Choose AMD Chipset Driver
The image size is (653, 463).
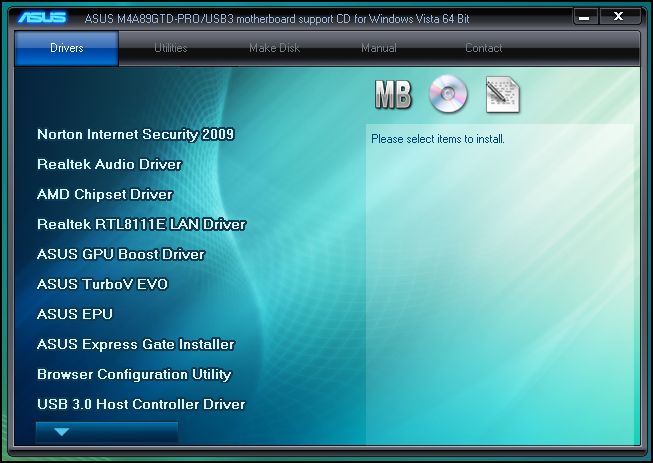[x=105, y=194]
